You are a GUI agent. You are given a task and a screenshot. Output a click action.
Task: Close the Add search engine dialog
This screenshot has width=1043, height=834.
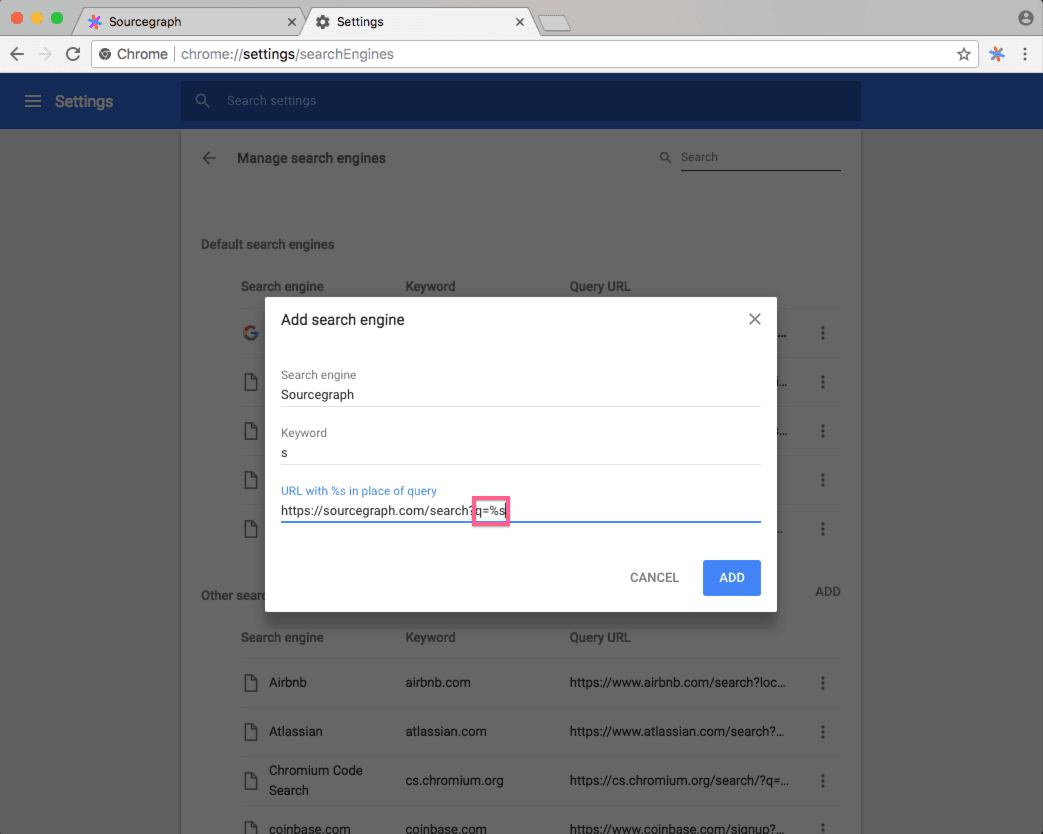click(754, 319)
